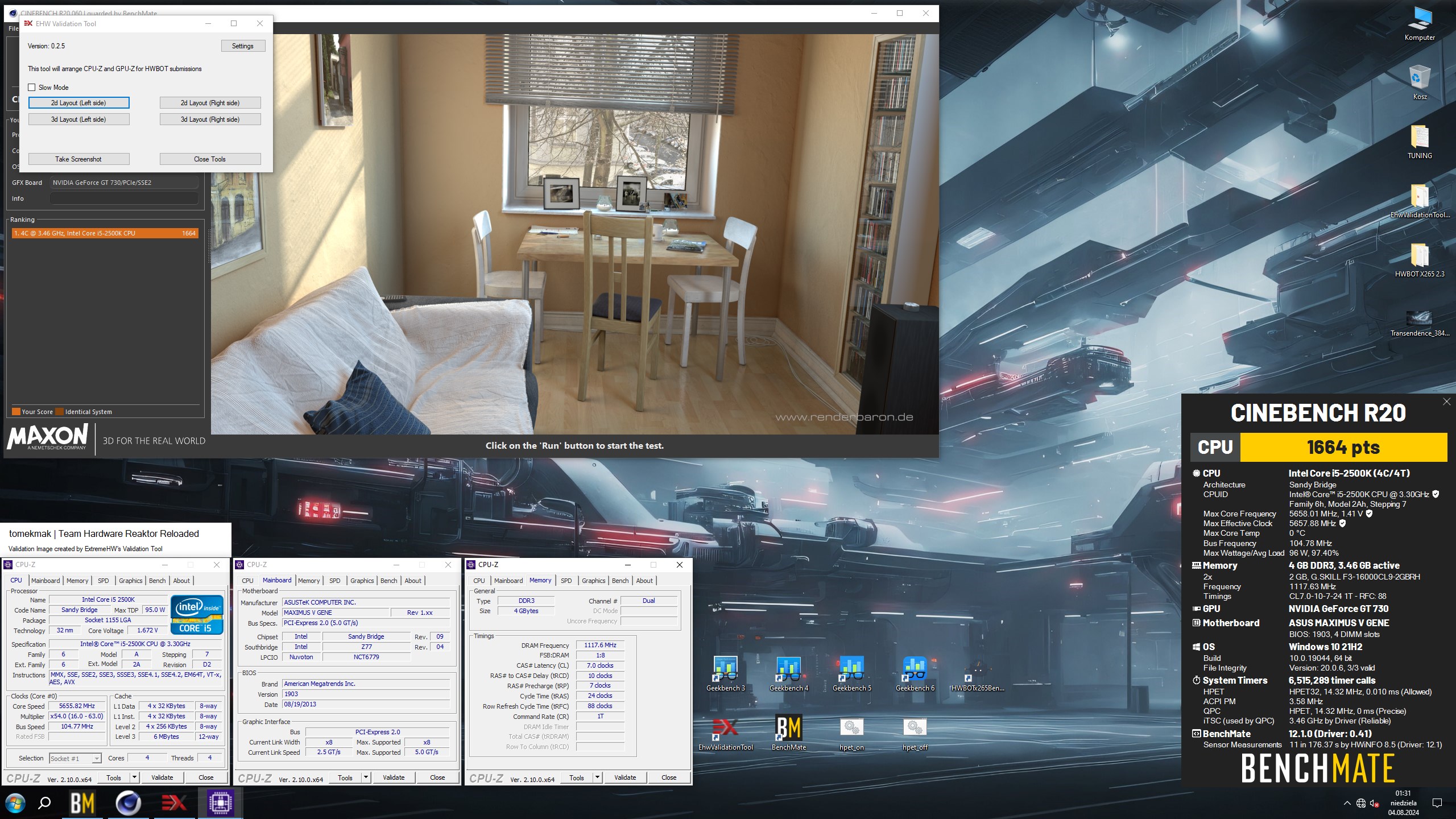Run the hpet_on script icon
Screen dimensions: 1456x819
point(852,734)
